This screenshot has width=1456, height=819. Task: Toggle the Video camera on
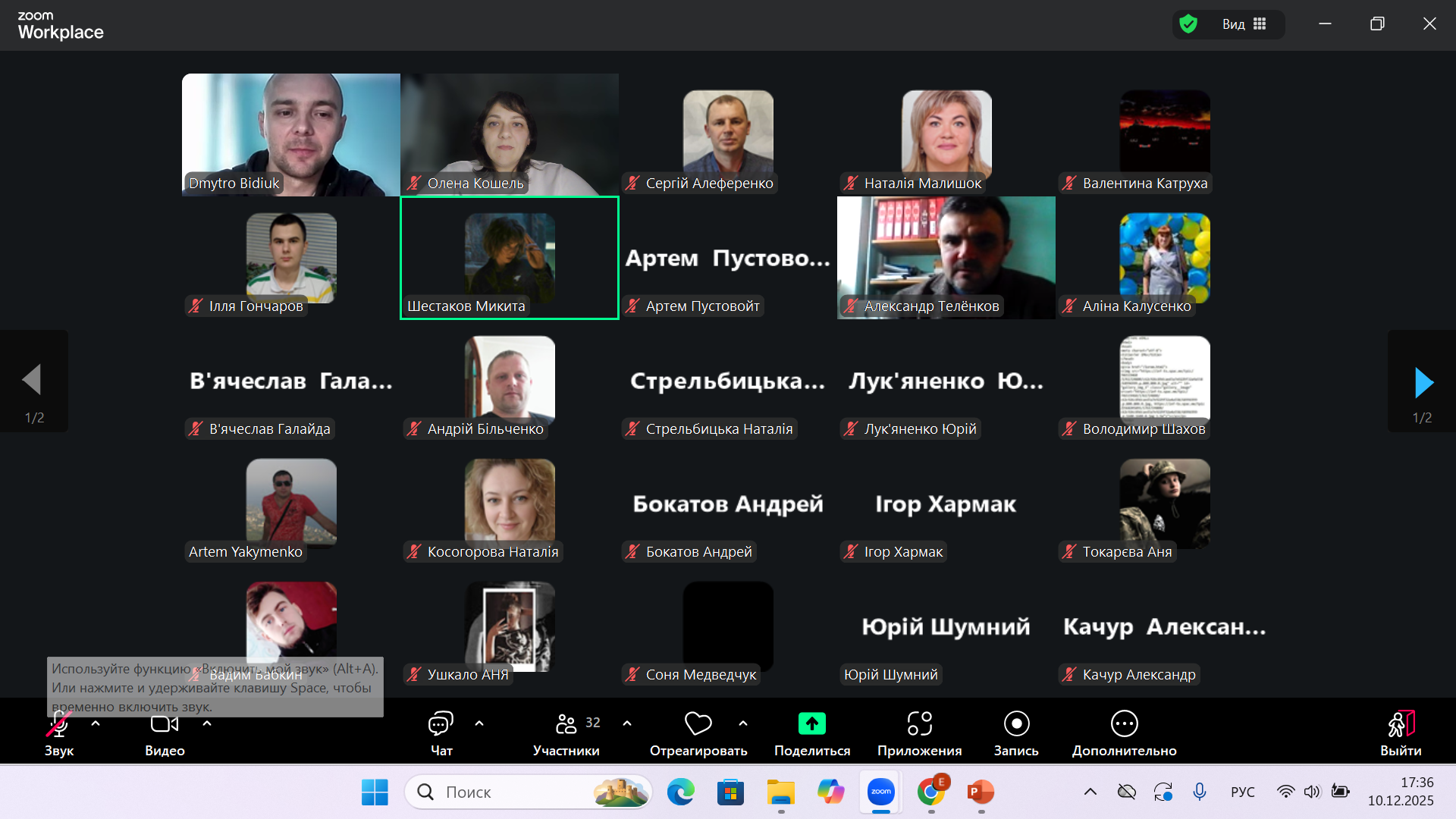click(165, 724)
